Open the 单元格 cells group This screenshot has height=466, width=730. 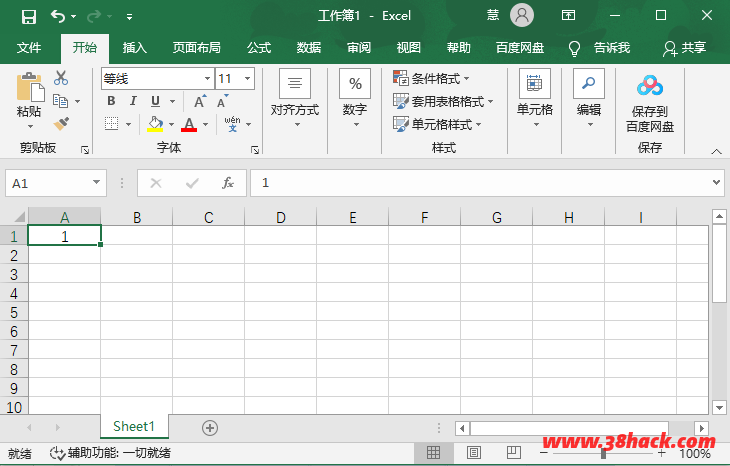535,98
